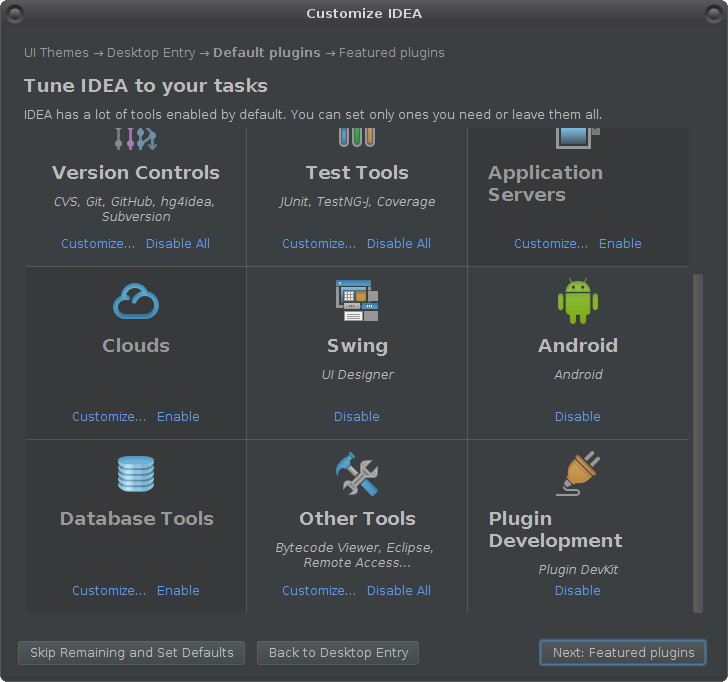Image resolution: width=728 pixels, height=682 pixels.
Task: Click the plugin list vertical scrollbar
Action: click(698, 443)
